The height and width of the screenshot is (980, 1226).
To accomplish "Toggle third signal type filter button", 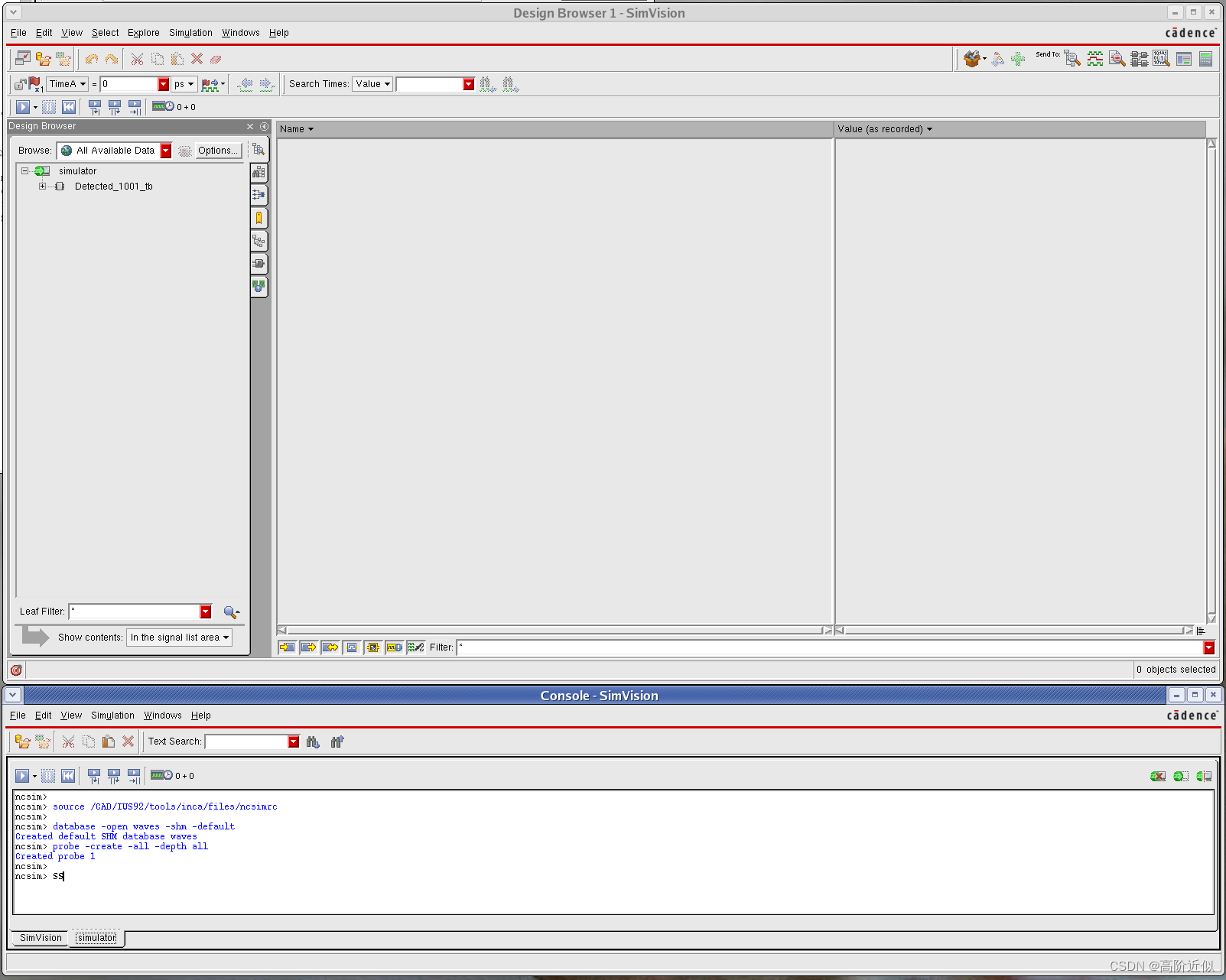I will point(330,647).
